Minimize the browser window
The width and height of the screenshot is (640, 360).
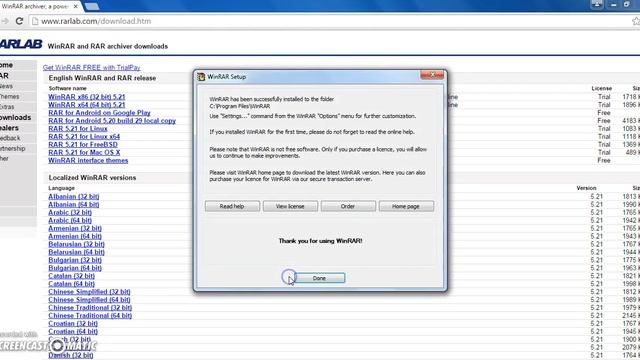click(x=613, y=4)
